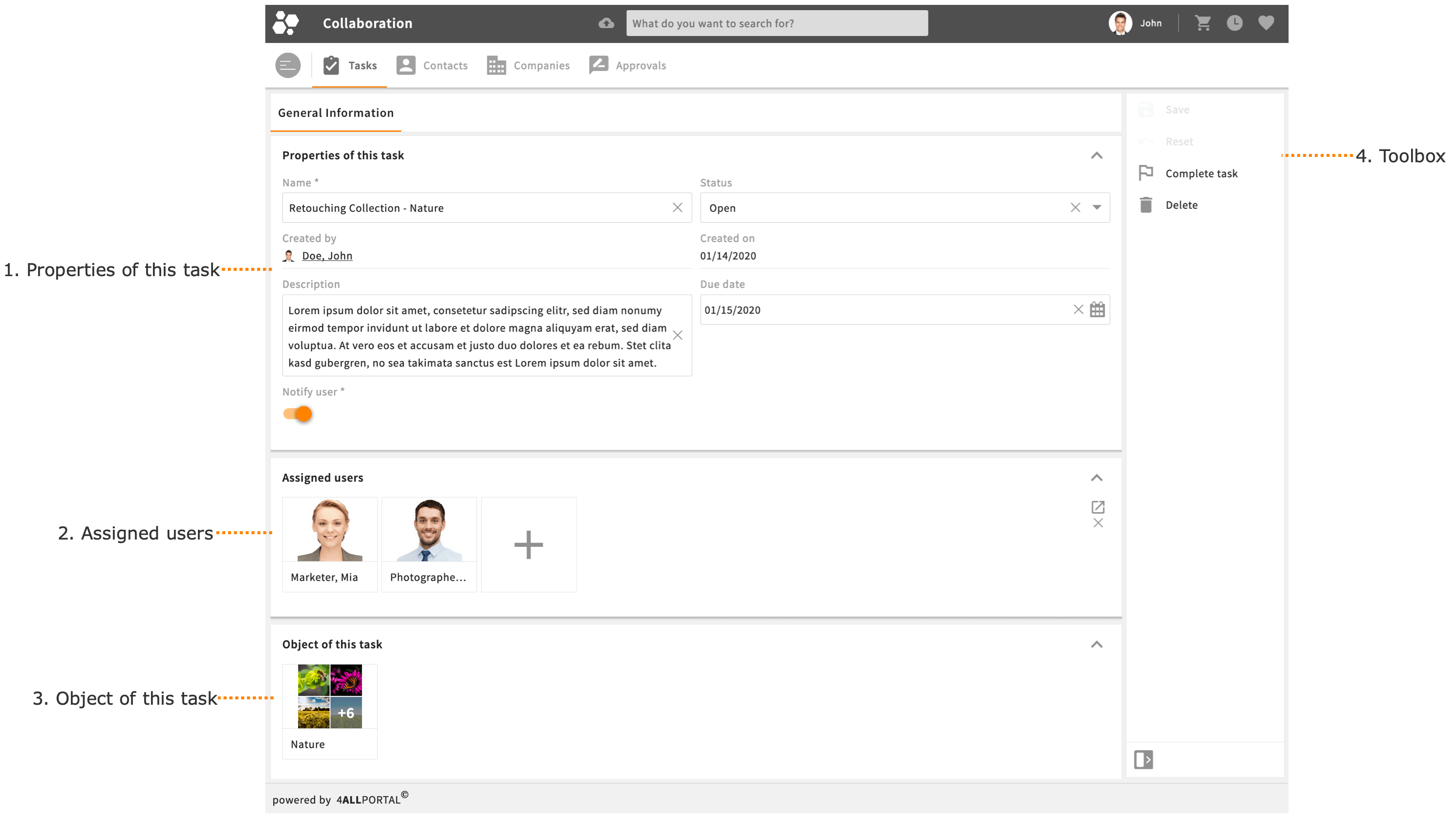The height and width of the screenshot is (823, 1456).
Task: Open the Doe, John profile link
Action: coord(327,256)
